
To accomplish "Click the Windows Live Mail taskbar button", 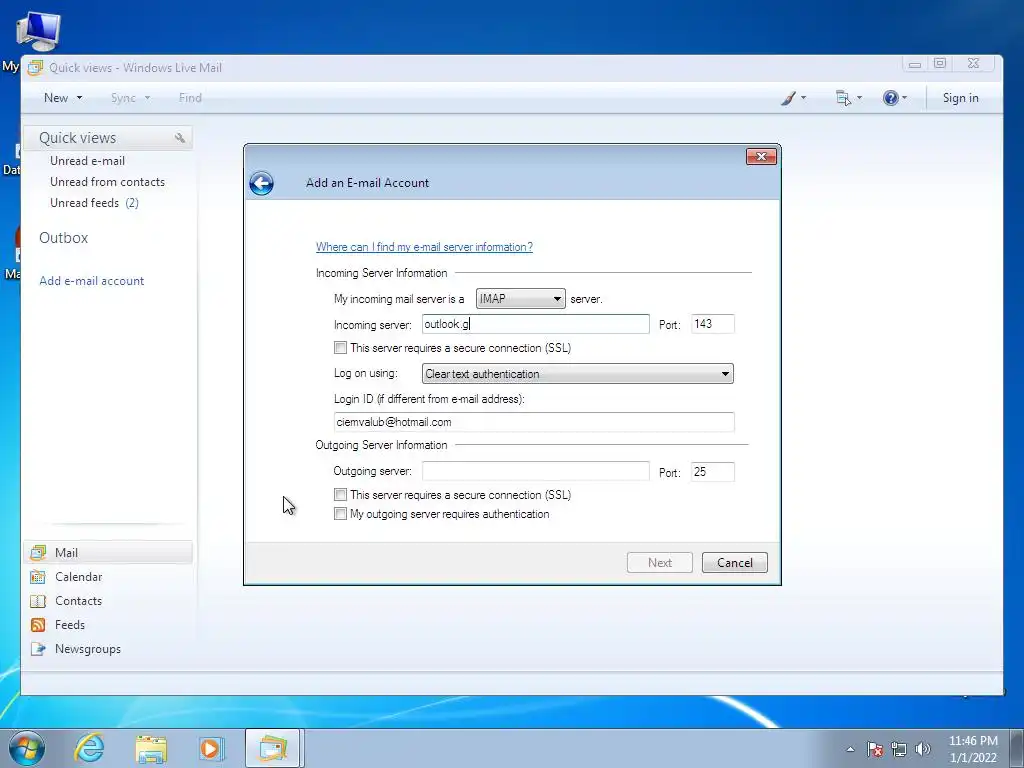I will pos(273,748).
